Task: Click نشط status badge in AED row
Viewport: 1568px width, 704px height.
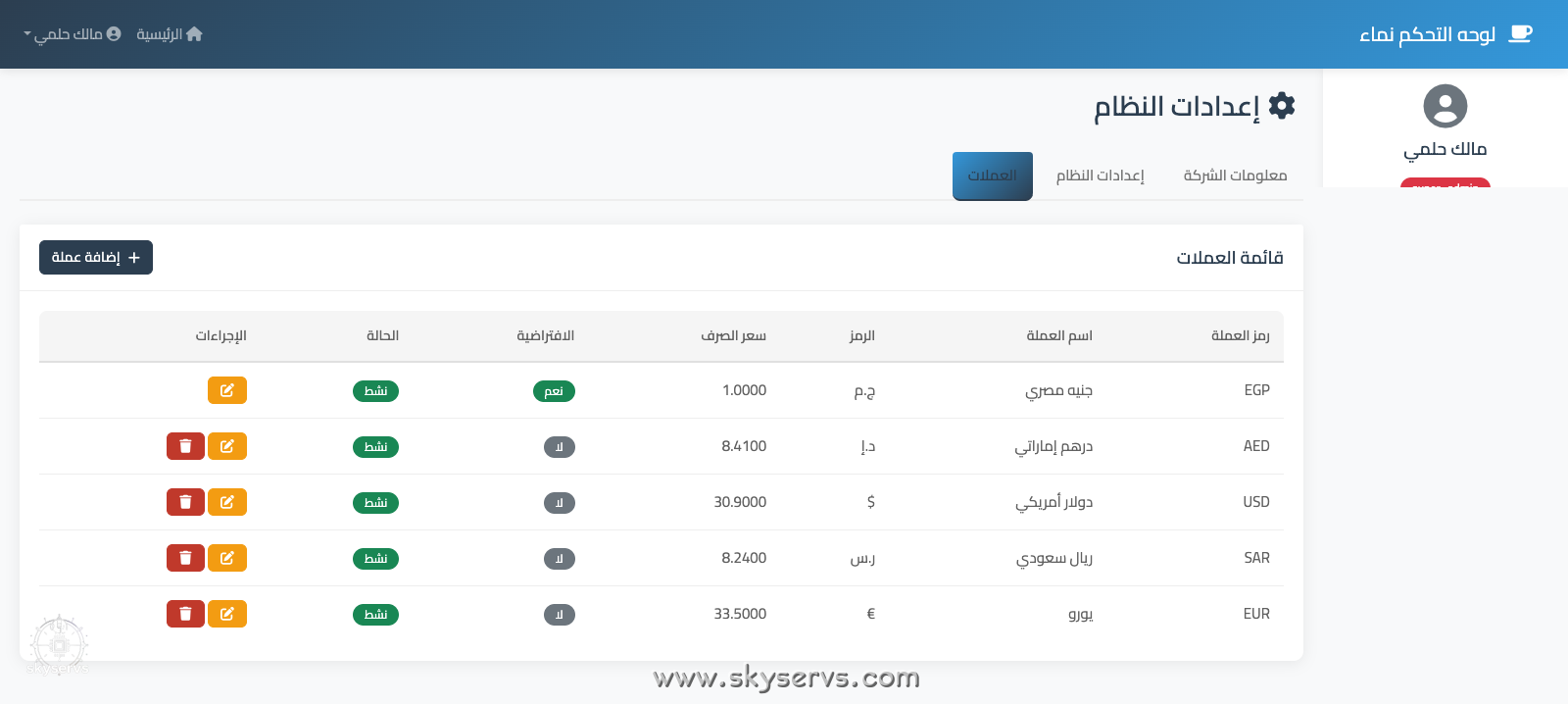Action: (375, 447)
